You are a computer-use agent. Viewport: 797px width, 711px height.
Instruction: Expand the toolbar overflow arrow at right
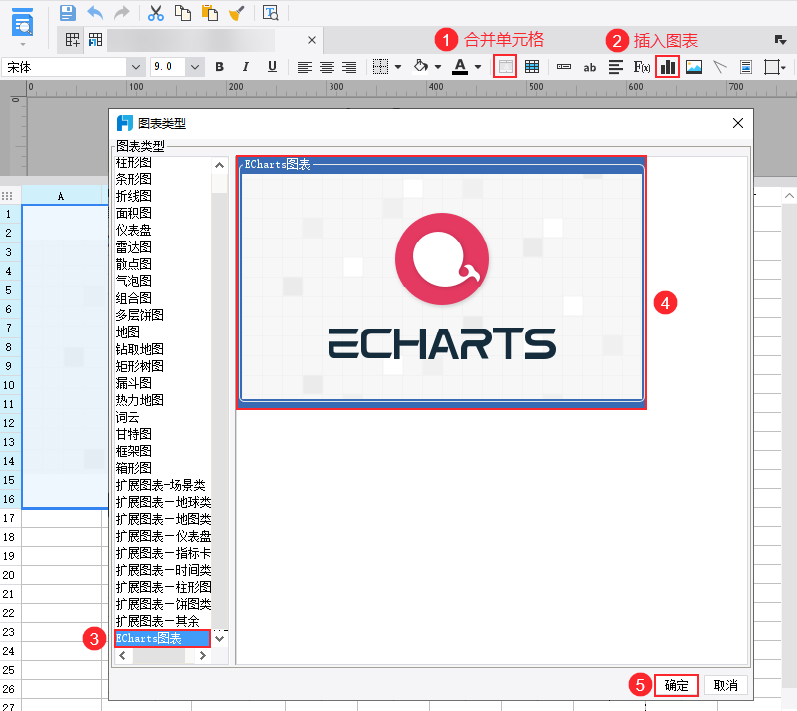click(780, 40)
